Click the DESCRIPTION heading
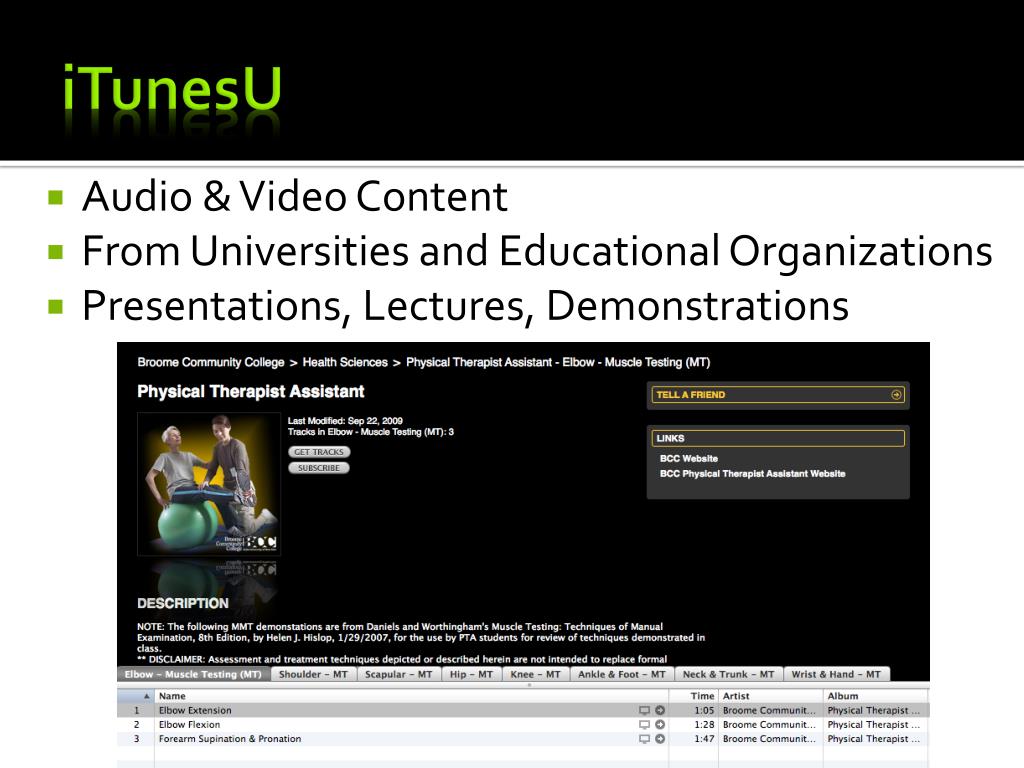This screenshot has height=768, width=1024. pyautogui.click(x=183, y=603)
